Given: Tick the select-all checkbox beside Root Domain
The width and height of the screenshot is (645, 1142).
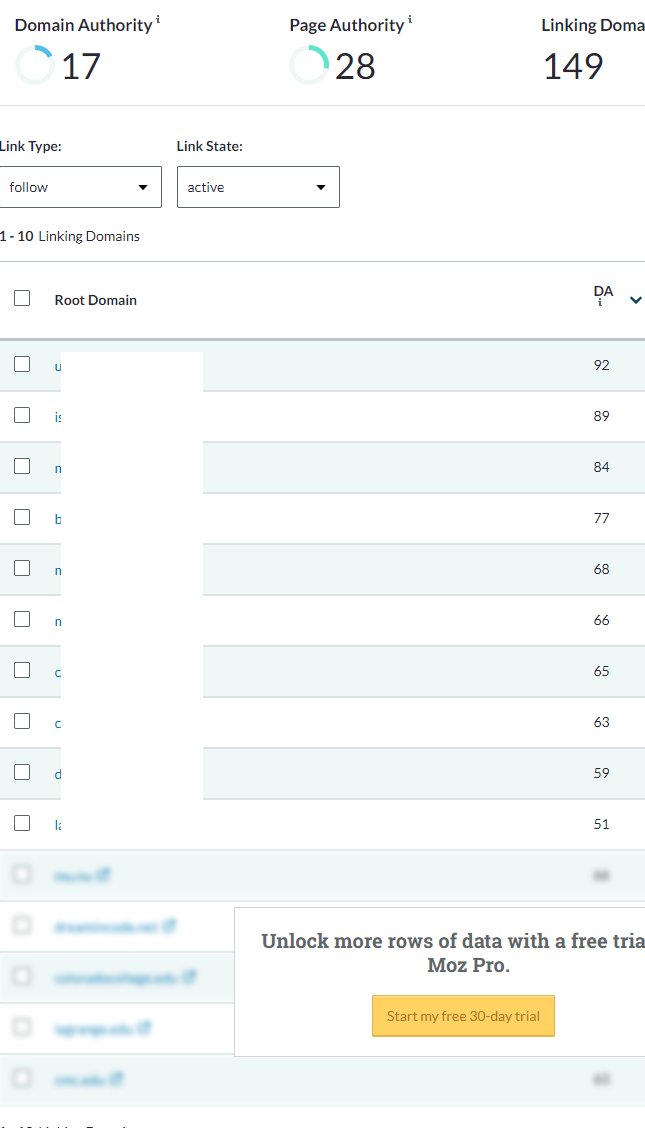Looking at the screenshot, I should tap(23, 298).
